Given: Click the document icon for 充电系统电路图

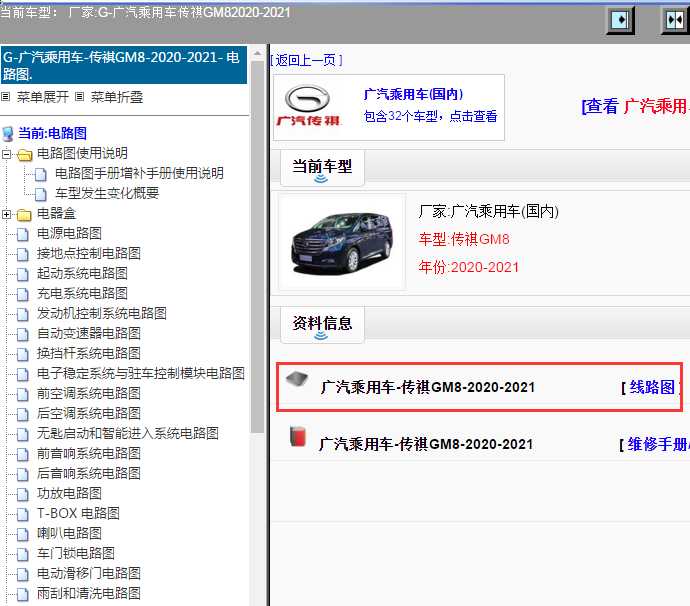Looking at the screenshot, I should click(x=22, y=294).
